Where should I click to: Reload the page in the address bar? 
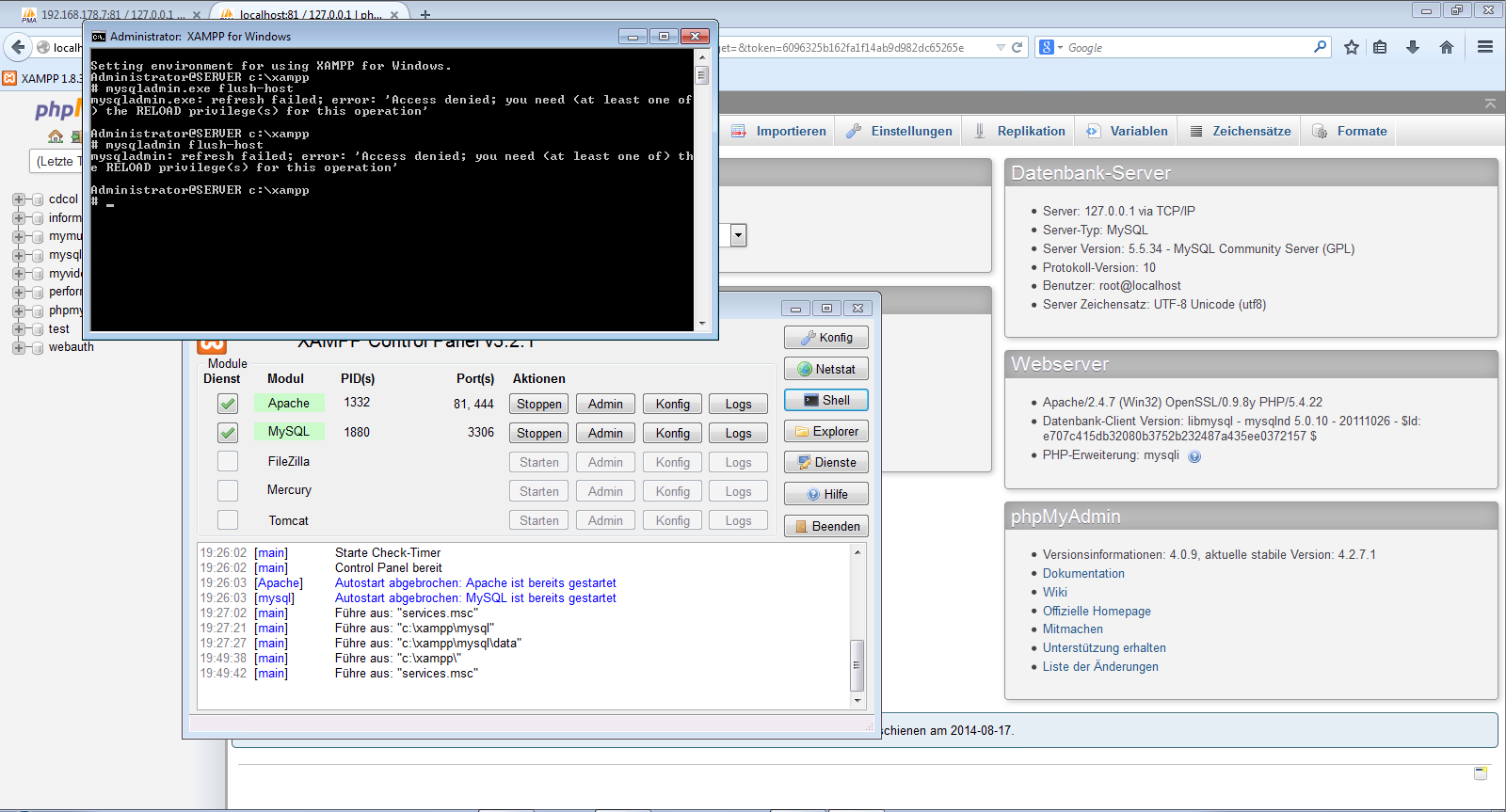[x=1017, y=47]
